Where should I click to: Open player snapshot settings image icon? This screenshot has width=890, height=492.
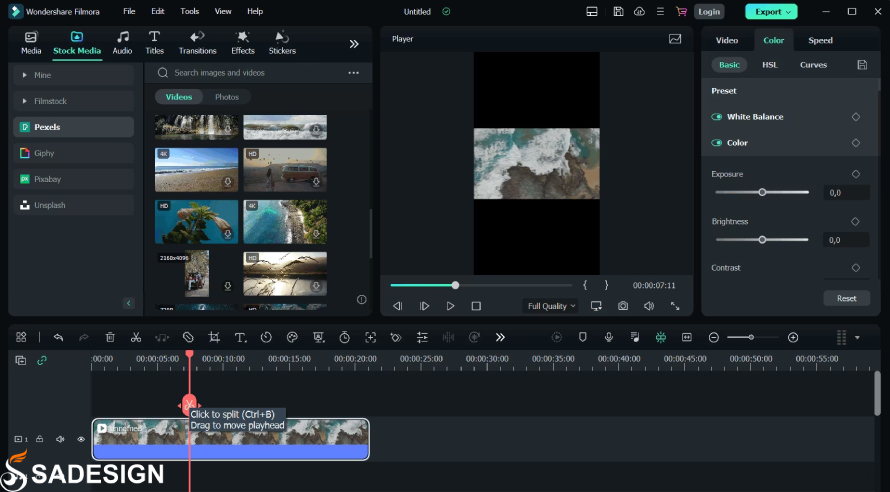[x=675, y=39]
